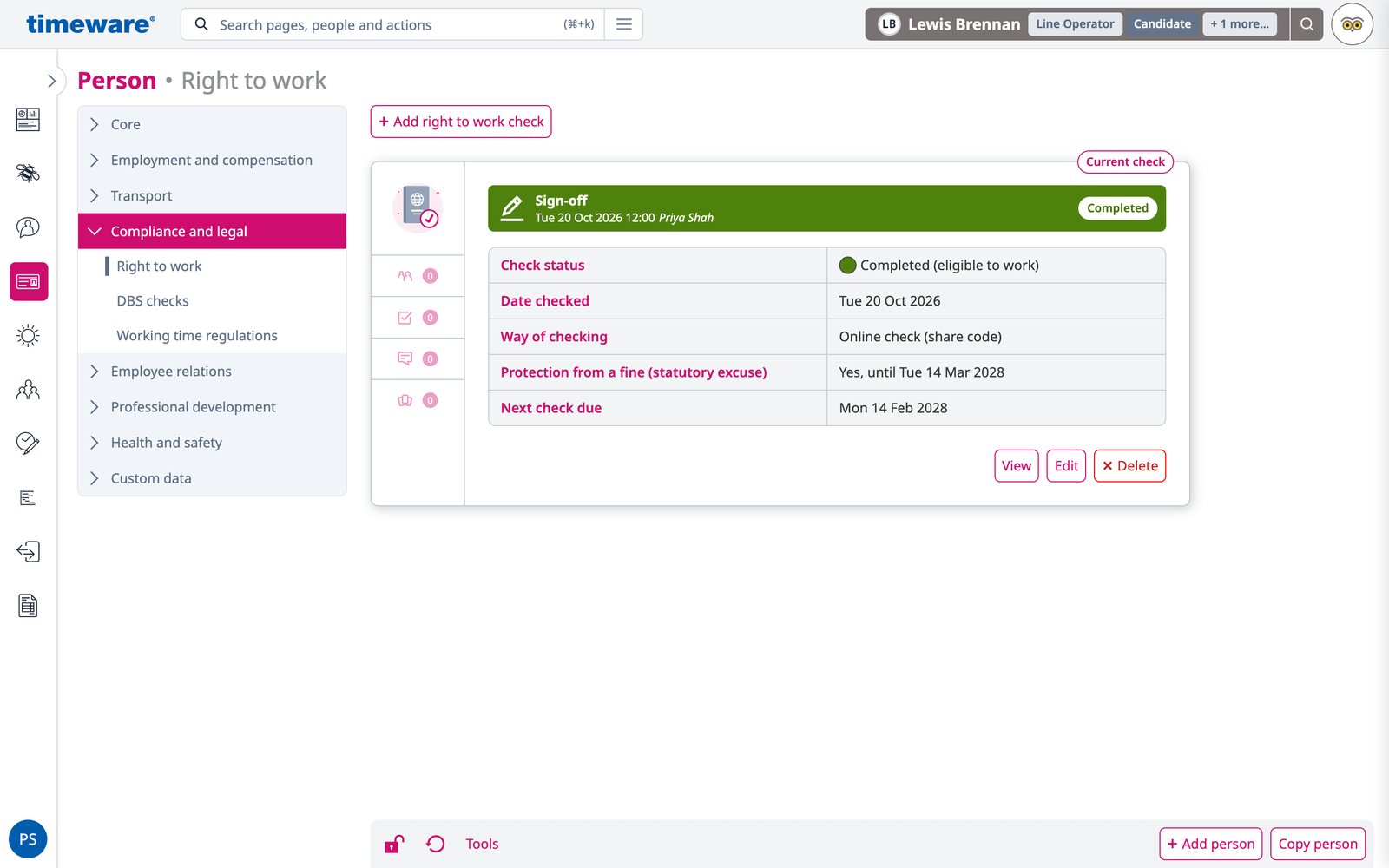Click the unlock padlock icon in footer

point(394,844)
